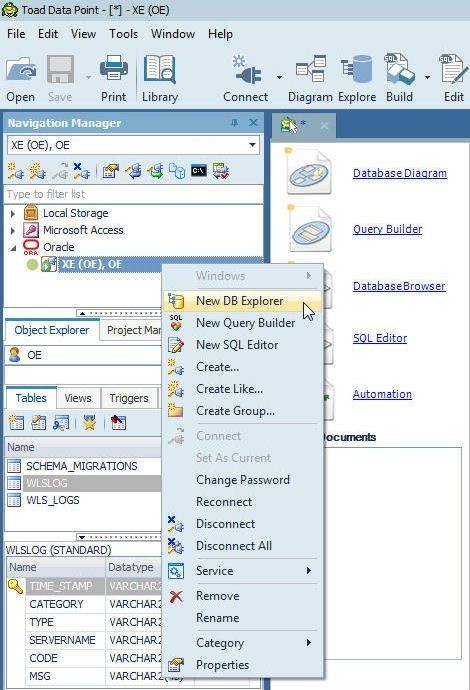Select the SCHEMA_MIGRATIONS table
Viewport: 470px width, 690px height.
point(82,466)
